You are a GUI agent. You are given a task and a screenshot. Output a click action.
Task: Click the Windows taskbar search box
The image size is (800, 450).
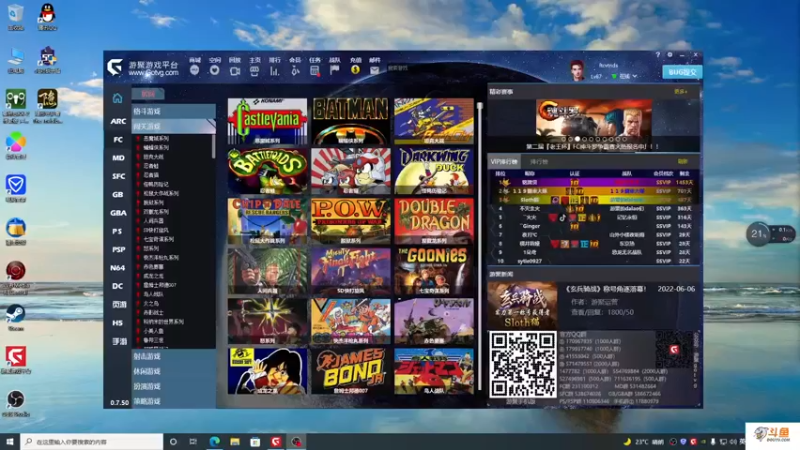[x=92, y=441]
